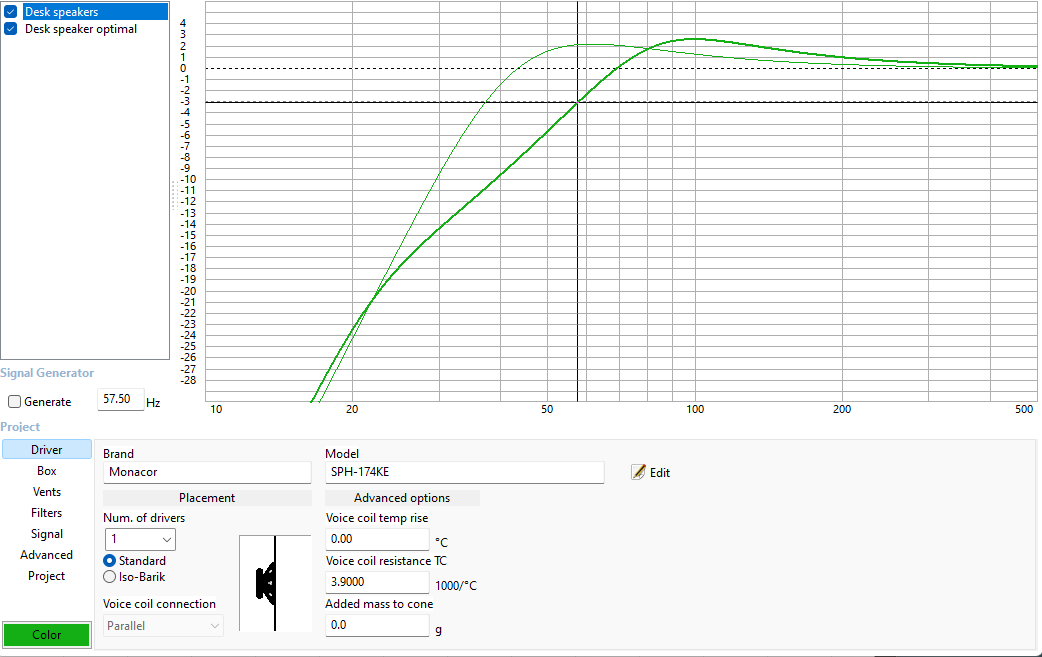Click the 50 Hz axis label
This screenshot has height=657, width=1042.
pyautogui.click(x=547, y=409)
